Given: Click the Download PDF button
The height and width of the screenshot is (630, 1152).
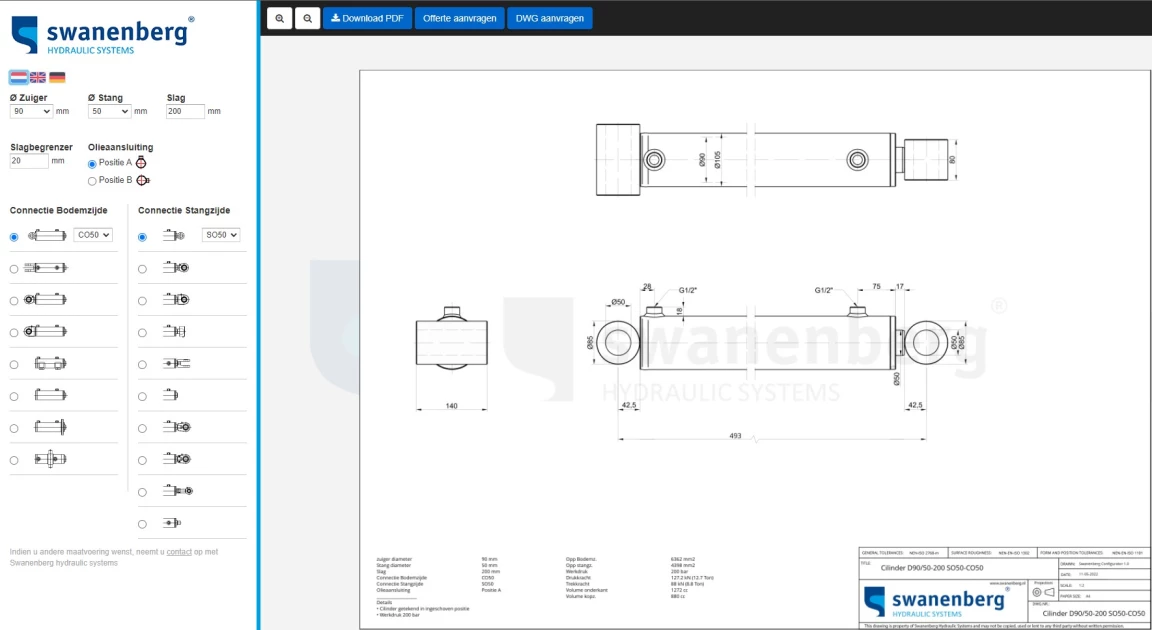Looking at the screenshot, I should (x=367, y=18).
